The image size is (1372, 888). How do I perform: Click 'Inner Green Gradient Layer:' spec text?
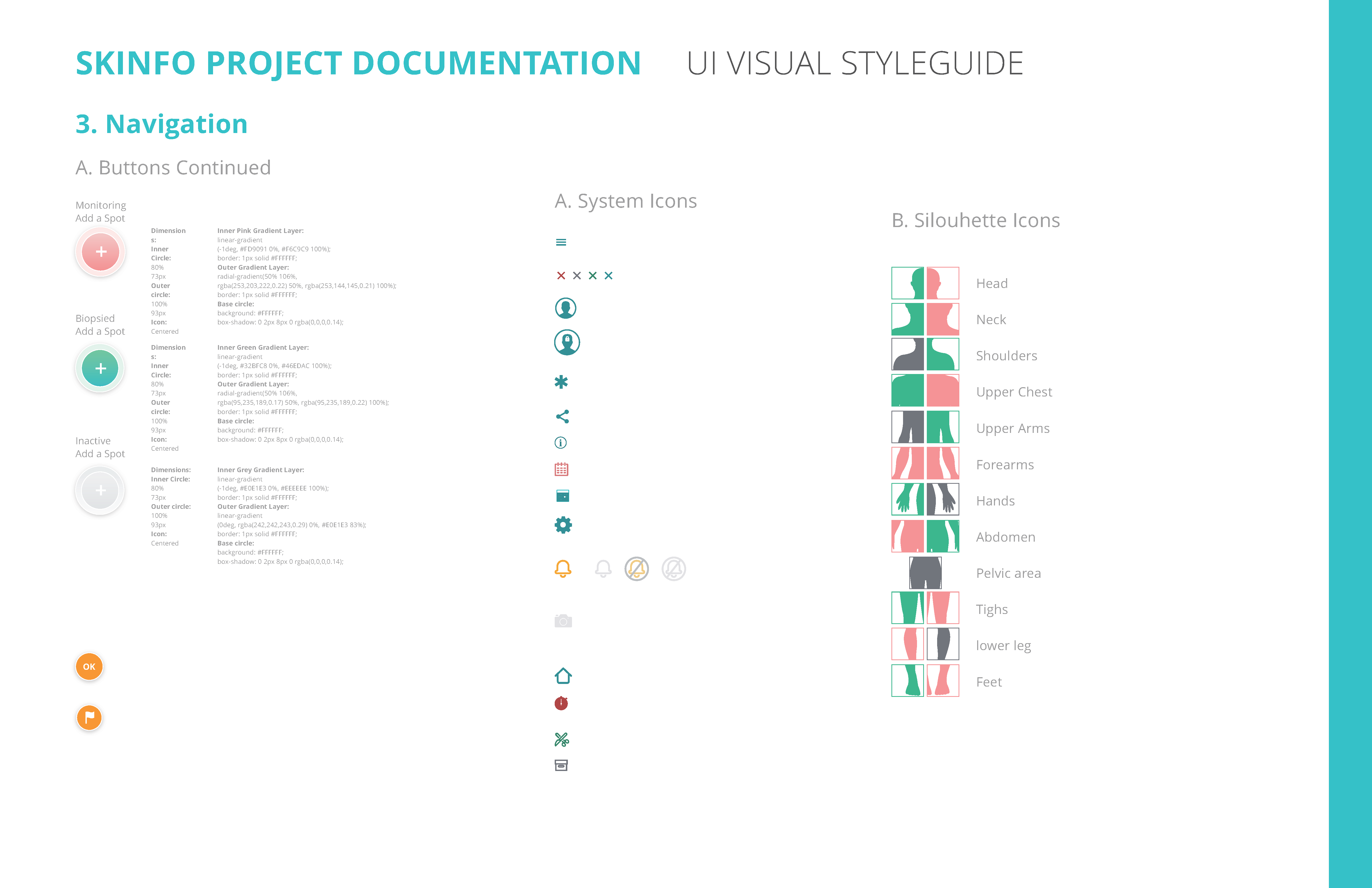263,348
